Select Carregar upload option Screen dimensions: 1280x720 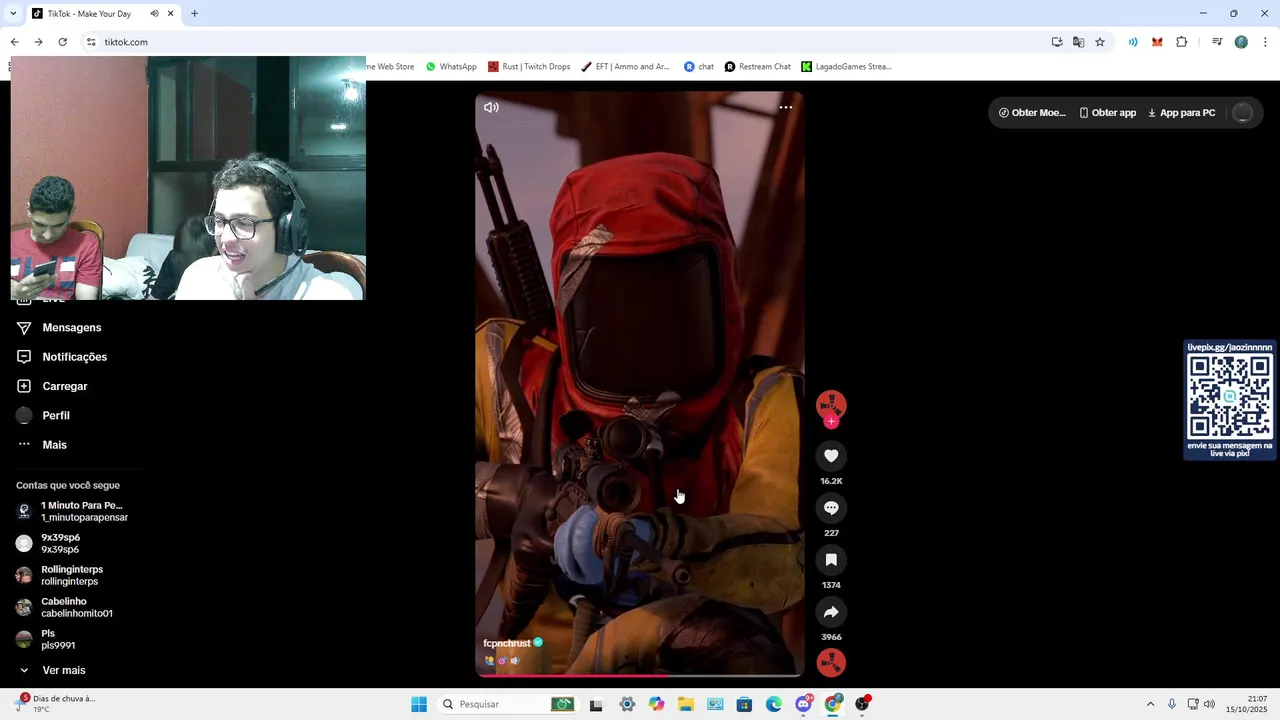pyautogui.click(x=64, y=386)
